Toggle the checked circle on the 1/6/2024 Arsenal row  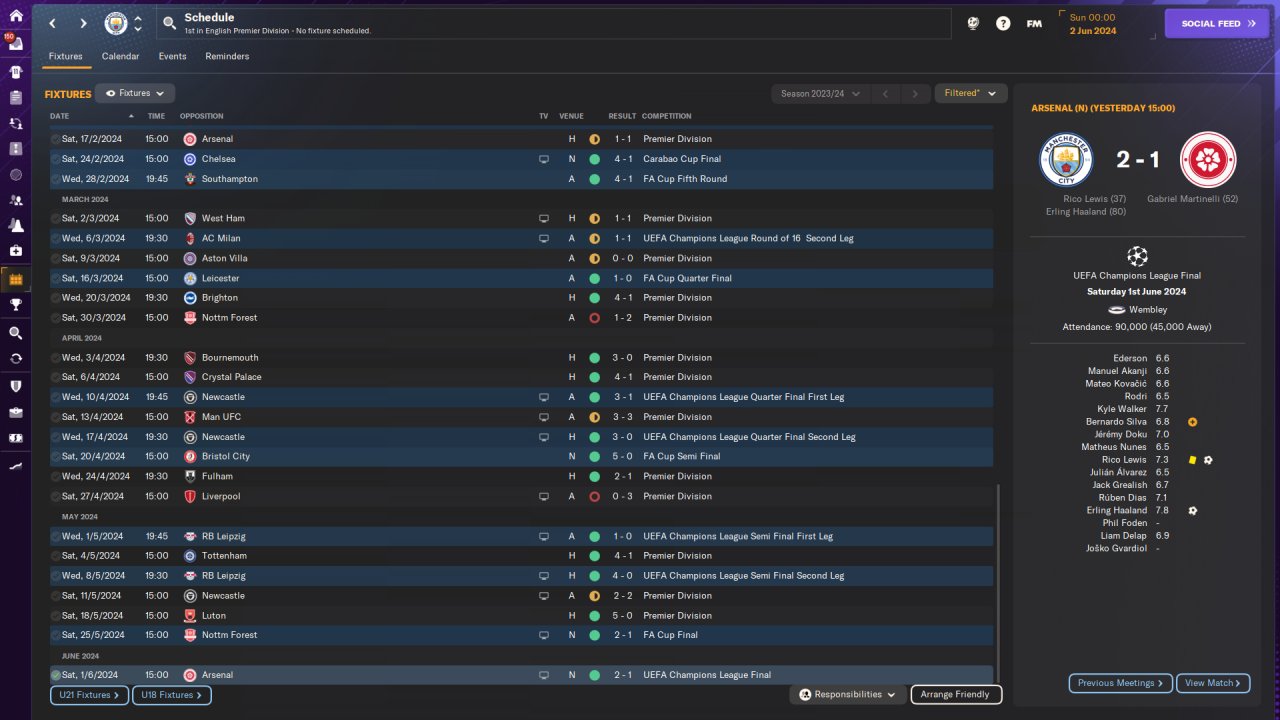[x=55, y=675]
